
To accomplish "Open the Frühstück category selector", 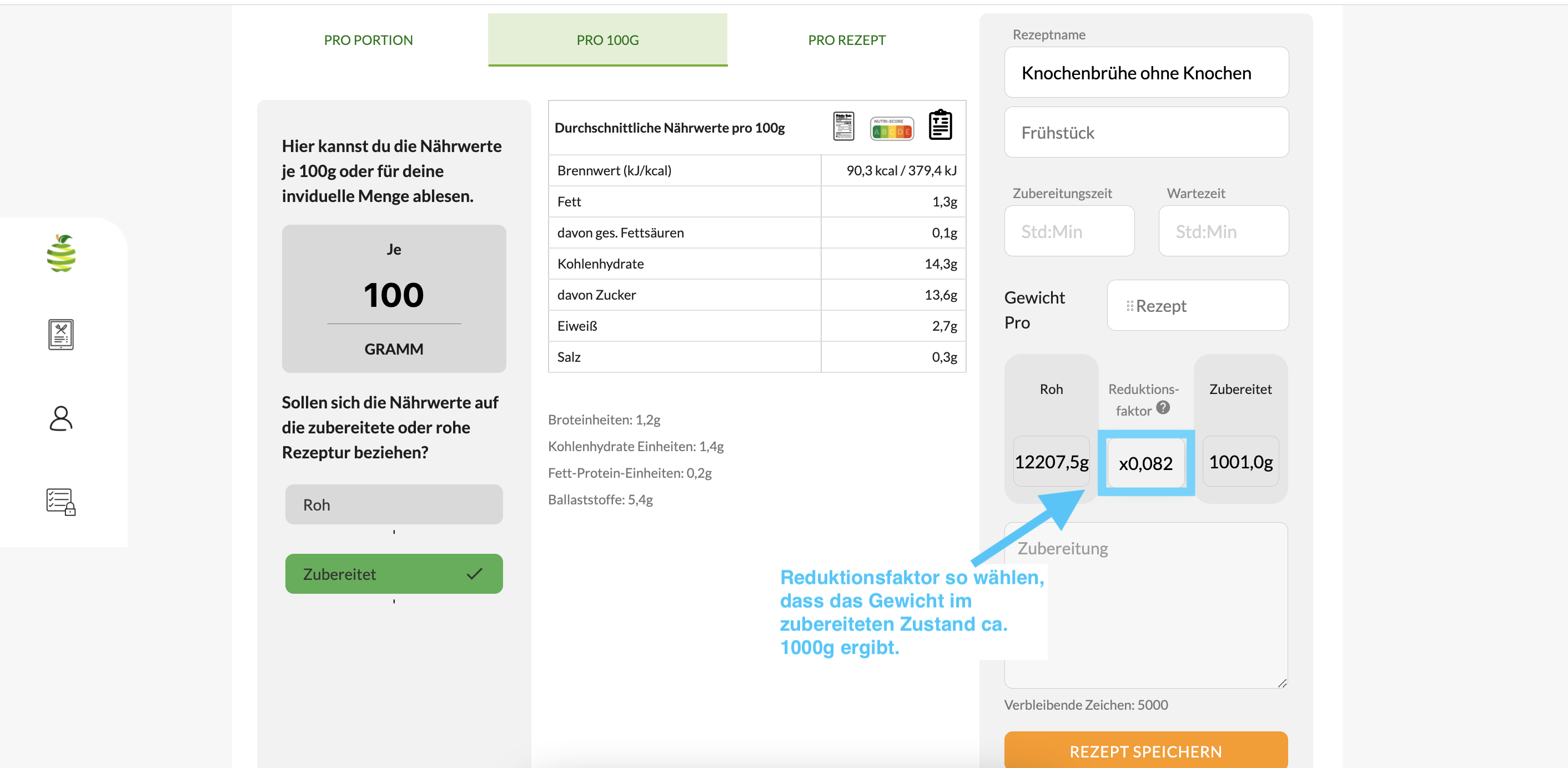I will 1145,133.
